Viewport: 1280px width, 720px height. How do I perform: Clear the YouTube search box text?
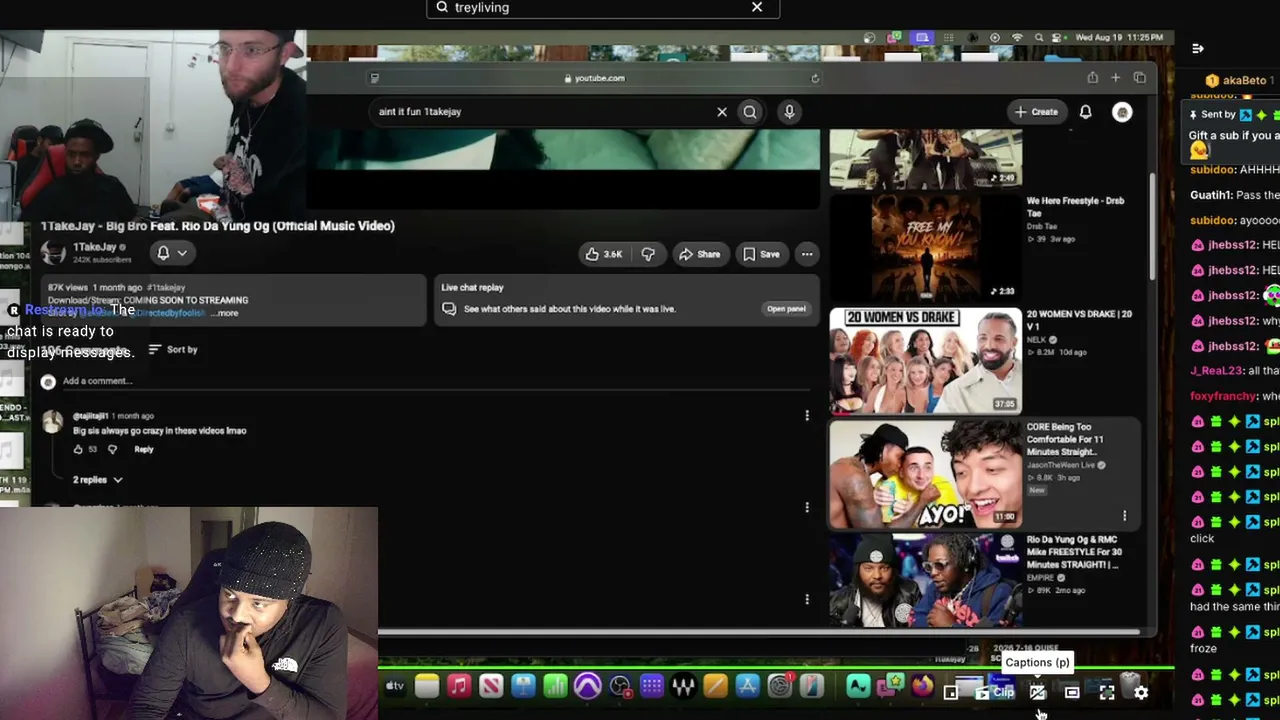point(722,112)
